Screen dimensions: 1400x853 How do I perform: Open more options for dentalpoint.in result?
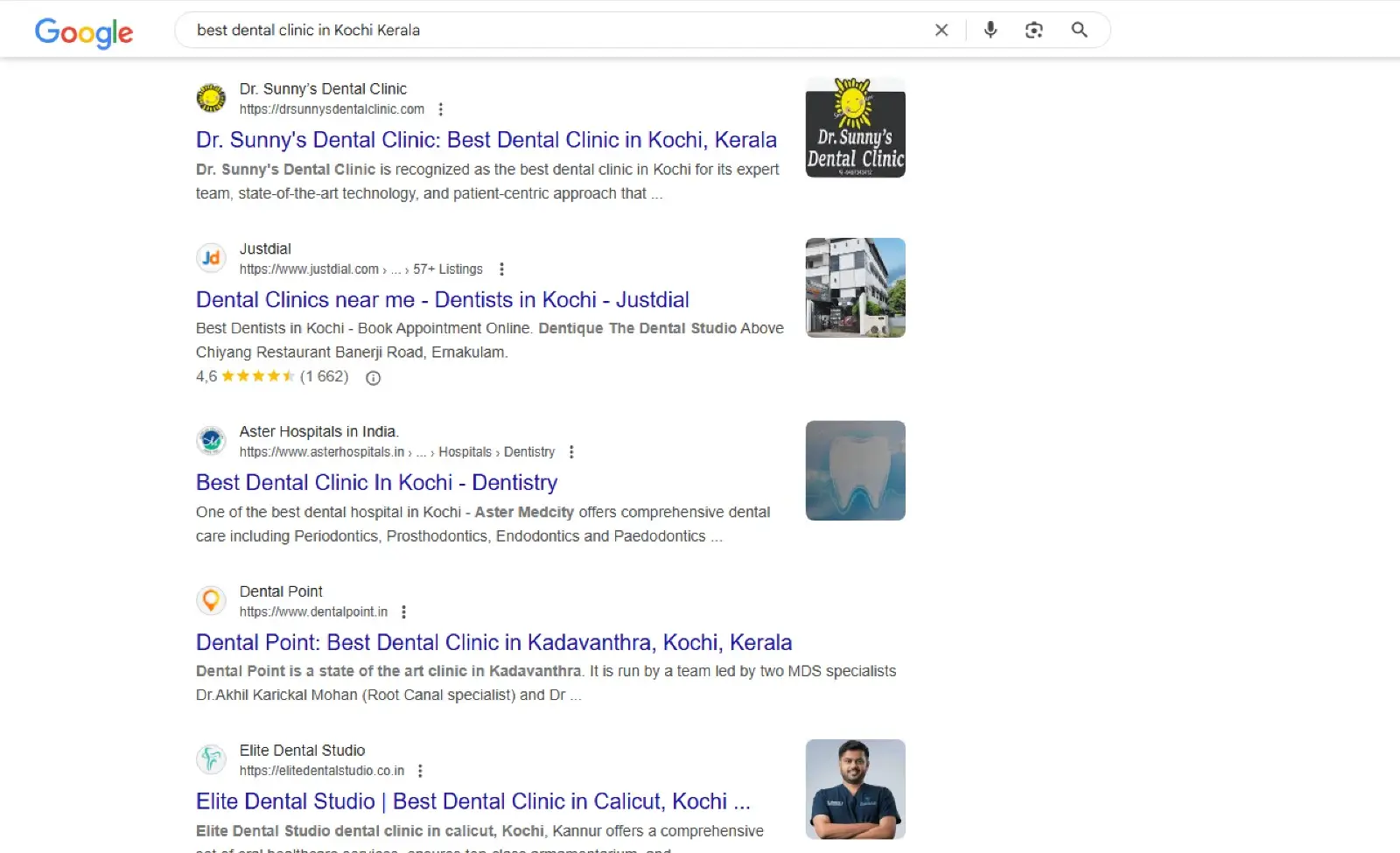tap(403, 612)
